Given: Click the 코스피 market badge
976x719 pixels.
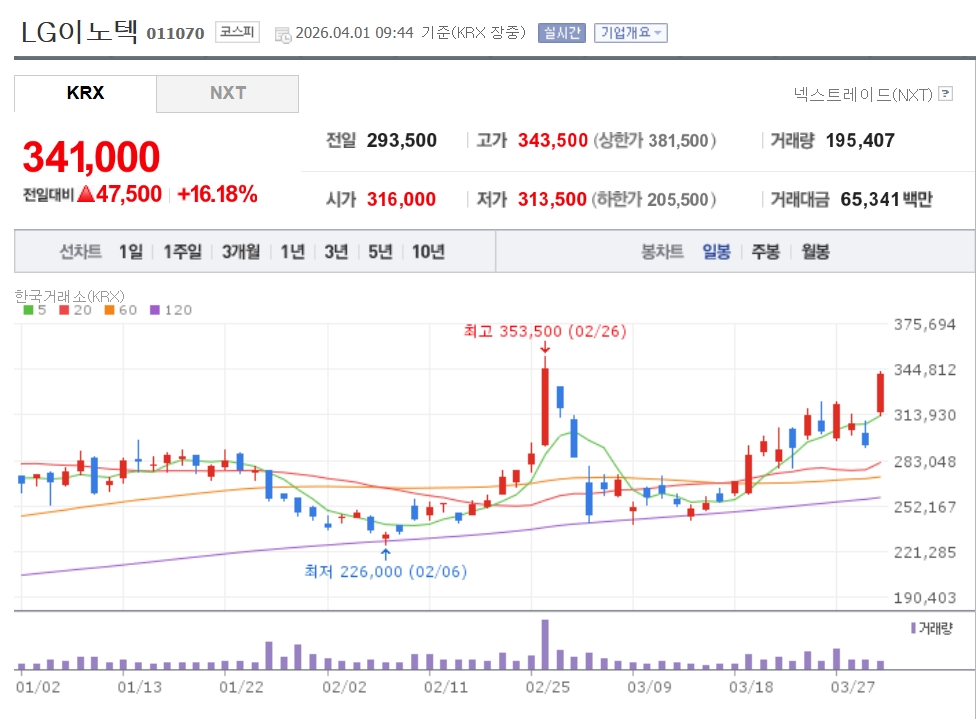Looking at the screenshot, I should coord(238,33).
